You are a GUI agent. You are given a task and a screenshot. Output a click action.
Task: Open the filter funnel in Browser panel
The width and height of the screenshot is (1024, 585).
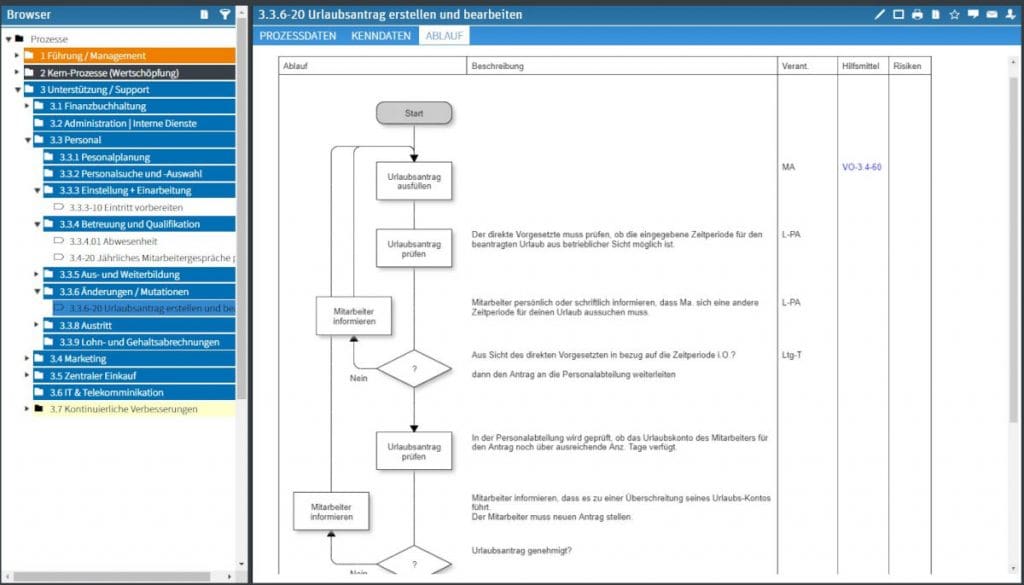225,14
